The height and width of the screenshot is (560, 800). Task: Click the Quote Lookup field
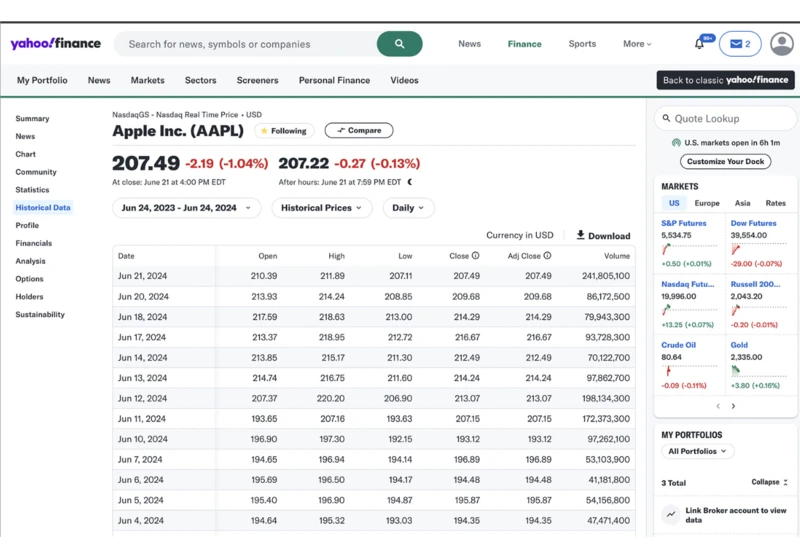click(x=725, y=118)
